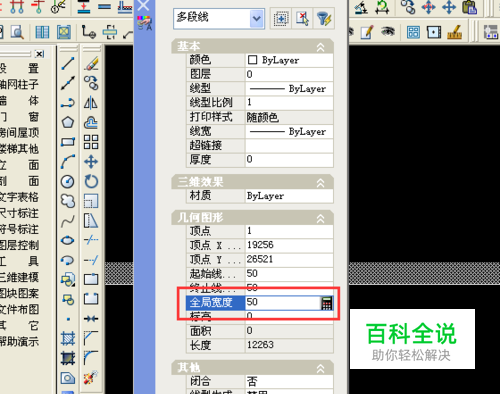Open the object type dropdown showing 多段线
500x394 pixels.
(219, 19)
